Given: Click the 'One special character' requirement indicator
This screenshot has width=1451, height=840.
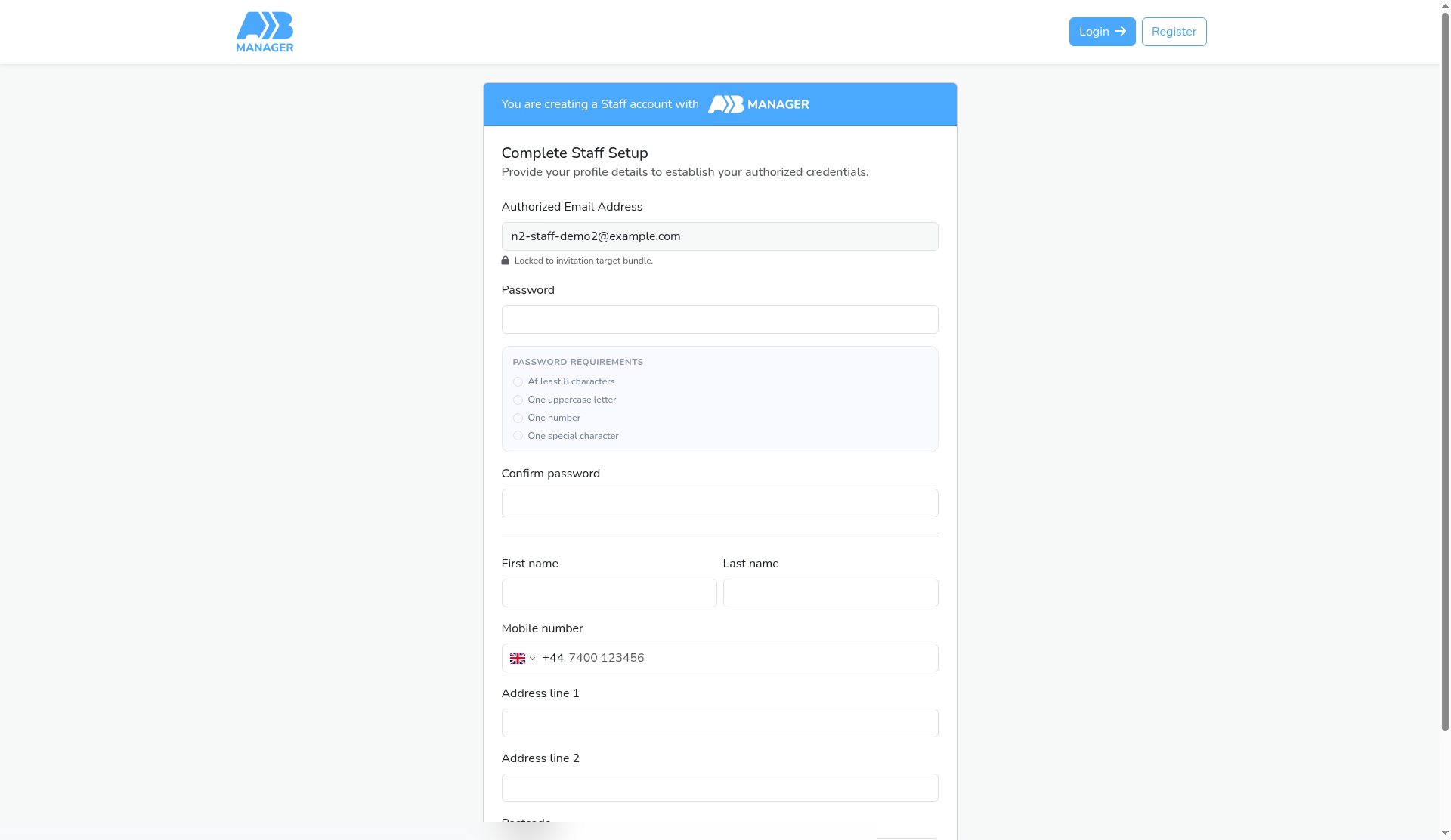Looking at the screenshot, I should click(518, 436).
